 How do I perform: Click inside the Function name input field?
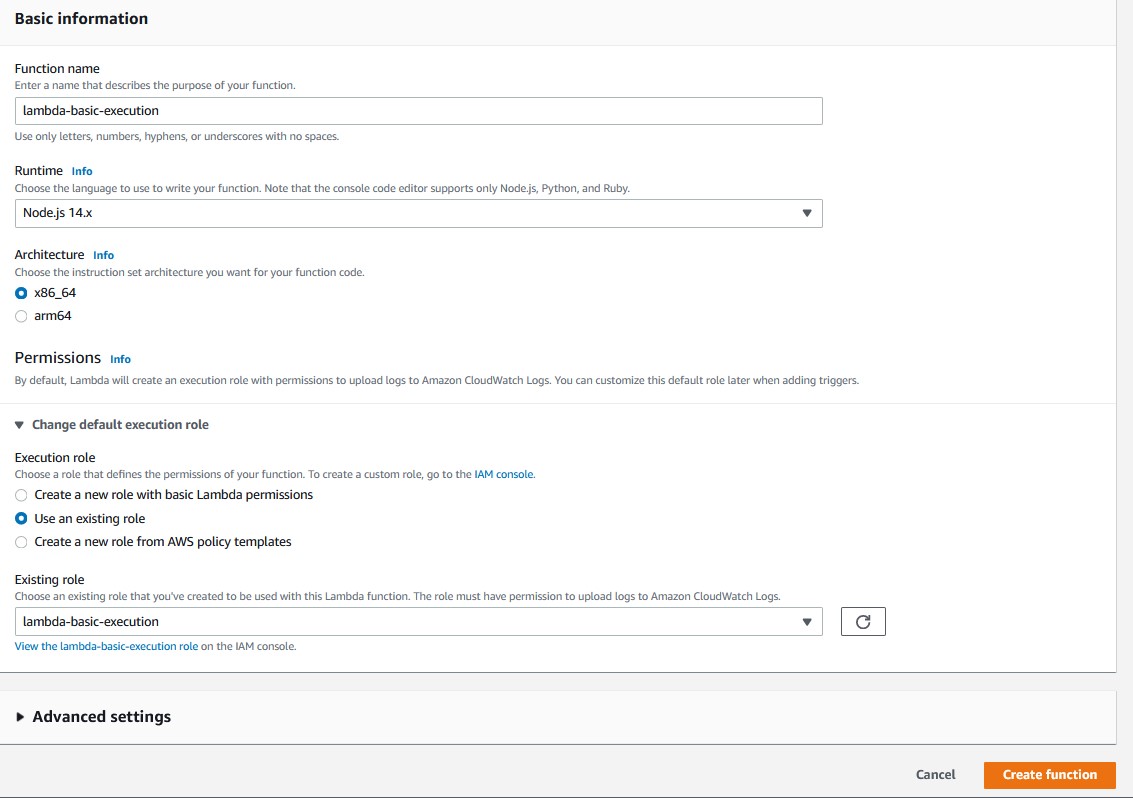(x=418, y=111)
